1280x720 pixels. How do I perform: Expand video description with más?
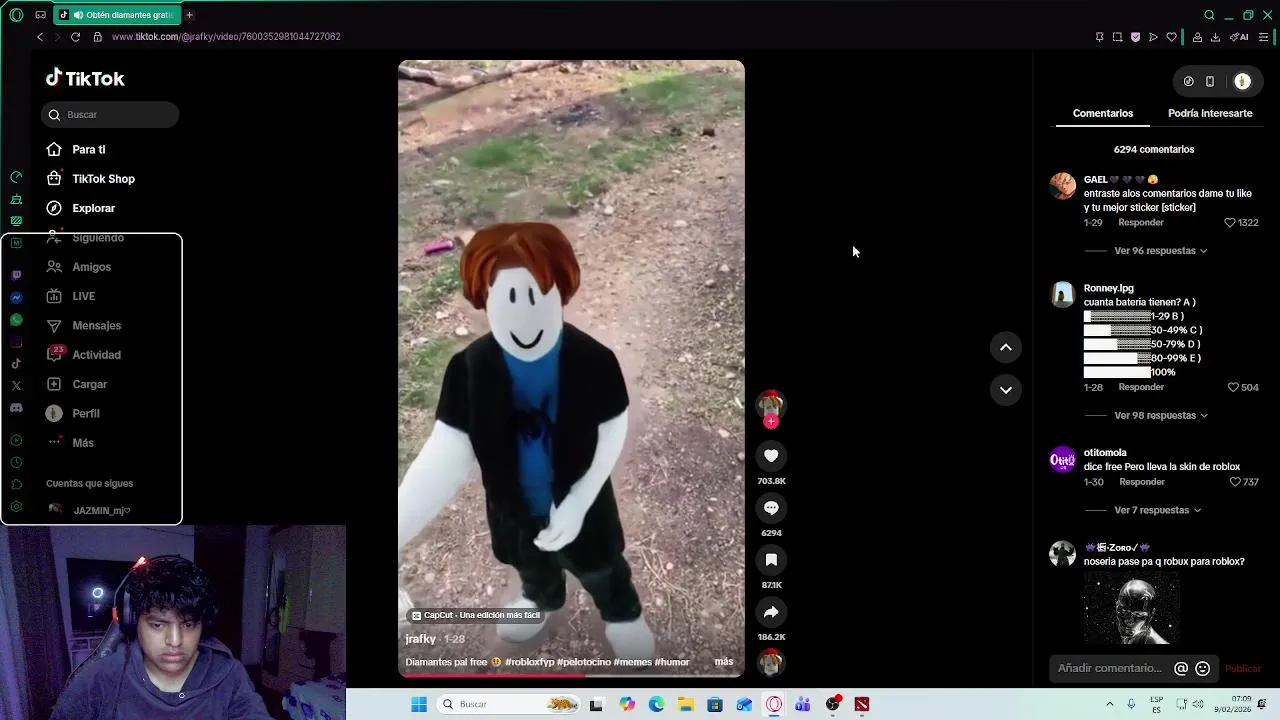pos(724,662)
